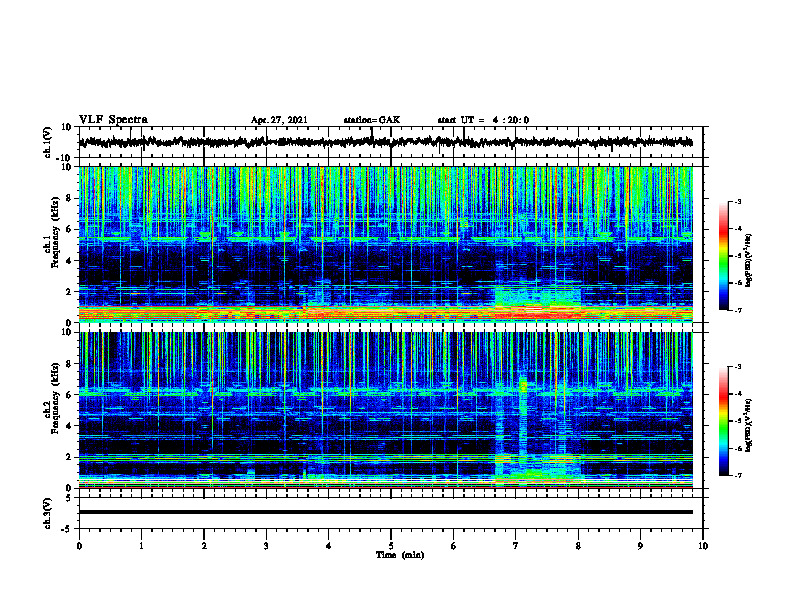Click time axis tick label "3"

[x=266, y=546]
